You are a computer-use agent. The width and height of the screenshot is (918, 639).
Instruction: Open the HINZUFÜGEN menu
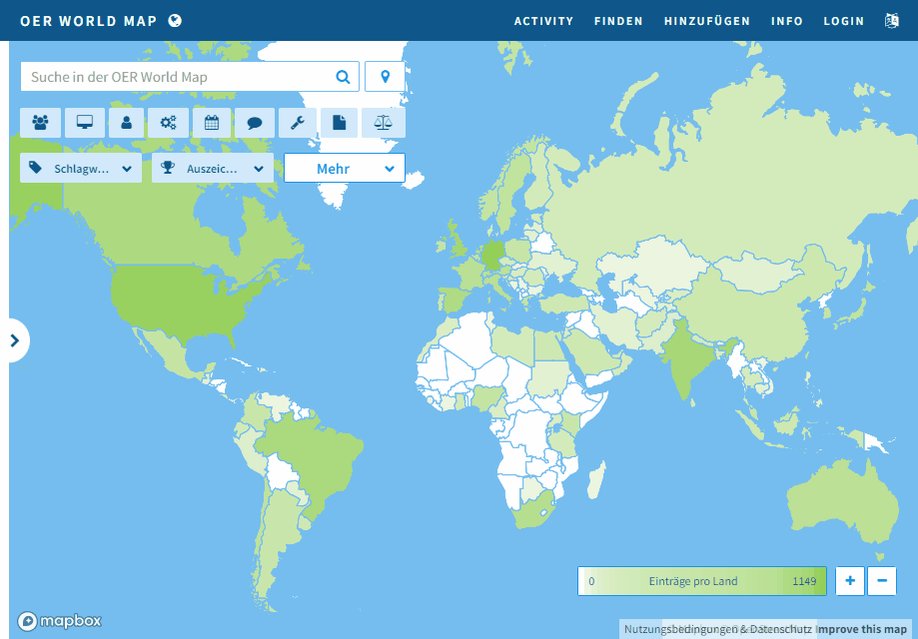coord(707,21)
